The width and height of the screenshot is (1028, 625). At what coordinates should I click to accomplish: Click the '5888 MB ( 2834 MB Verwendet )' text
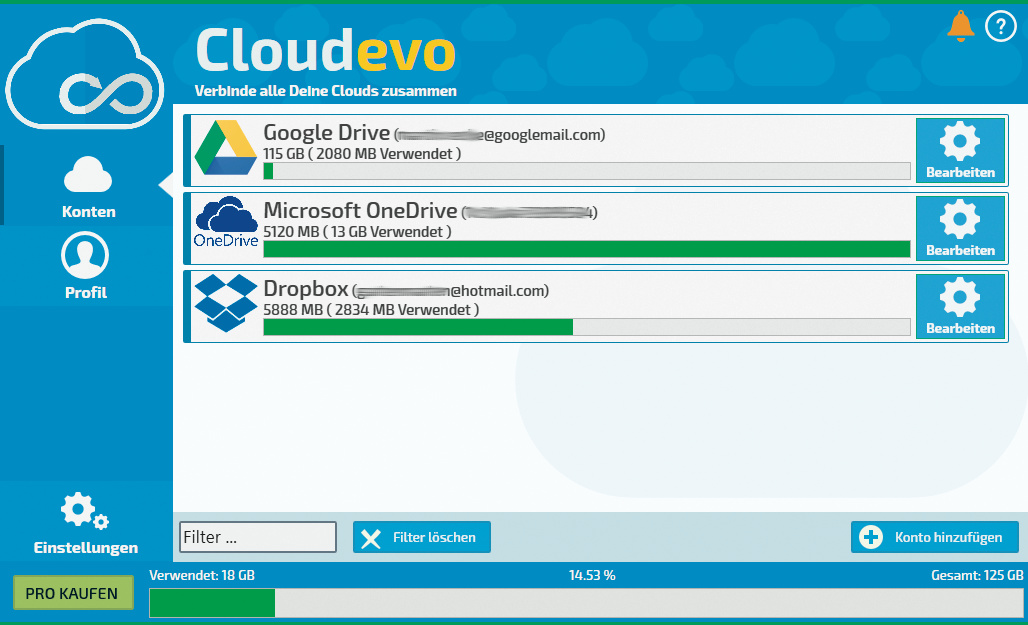(371, 310)
